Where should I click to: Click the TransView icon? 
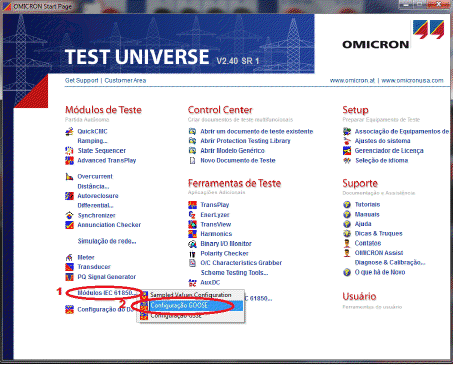192,224
